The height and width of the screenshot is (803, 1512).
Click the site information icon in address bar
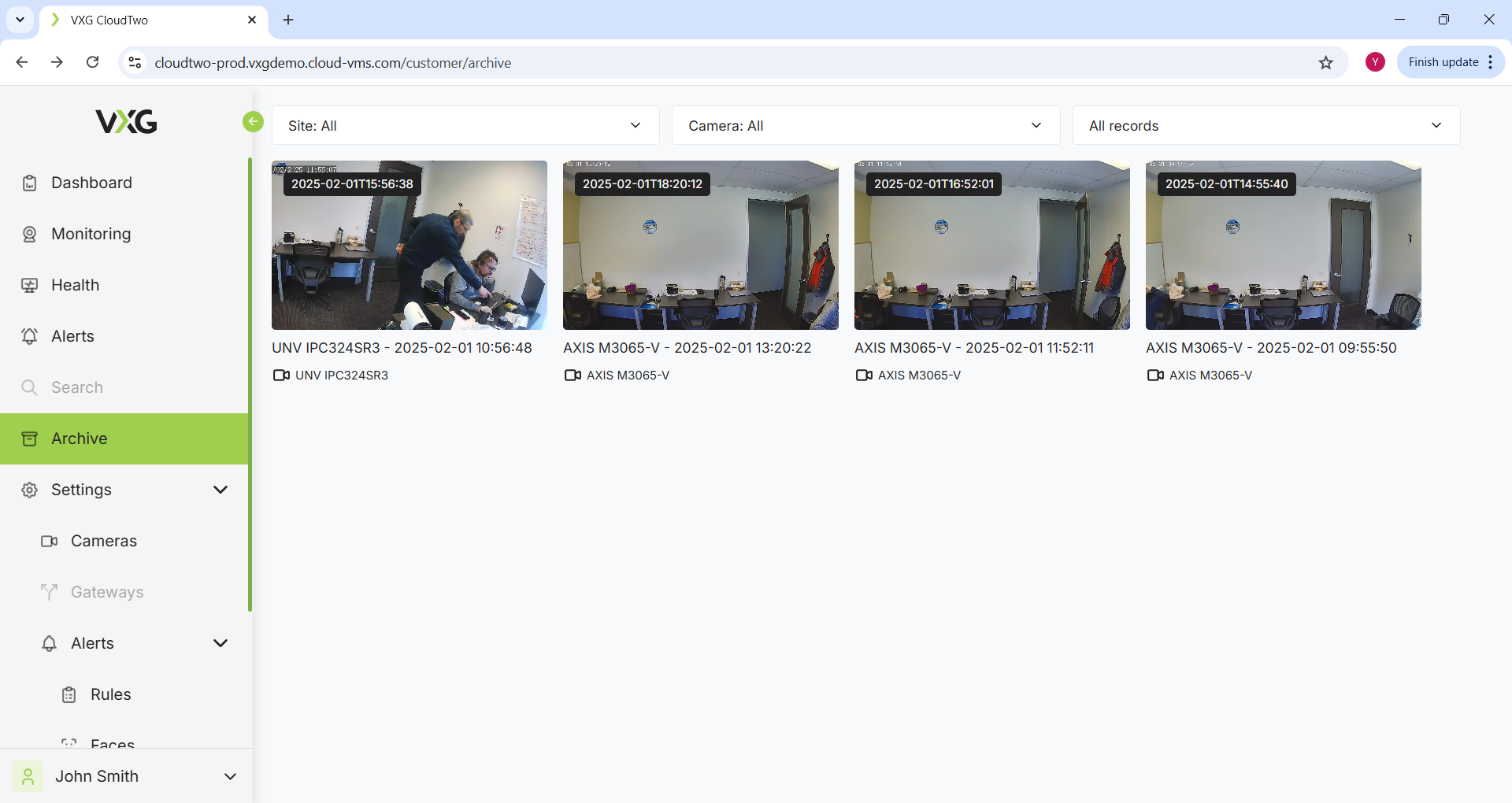click(135, 63)
